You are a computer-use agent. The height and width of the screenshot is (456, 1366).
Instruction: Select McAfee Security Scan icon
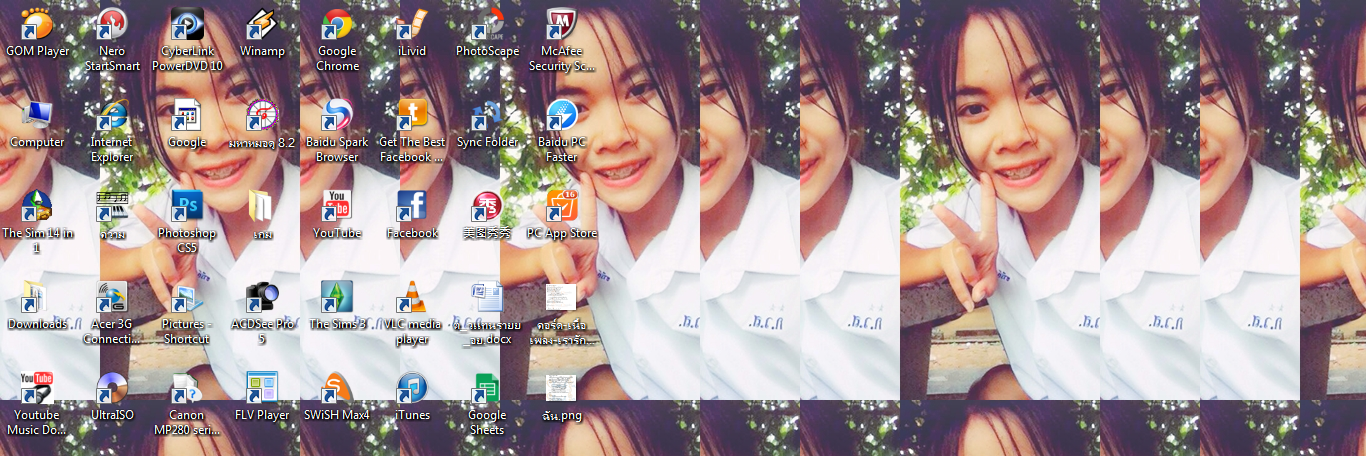[562, 24]
